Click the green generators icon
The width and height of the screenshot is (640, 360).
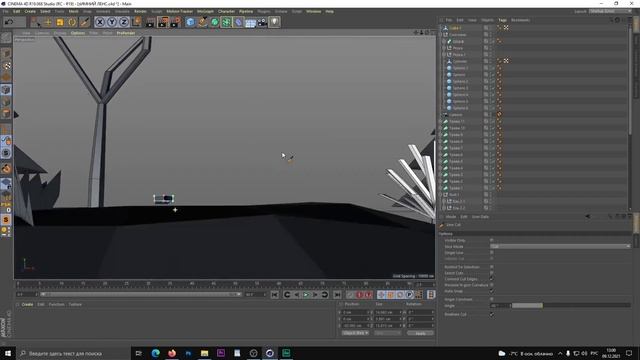coord(215,22)
